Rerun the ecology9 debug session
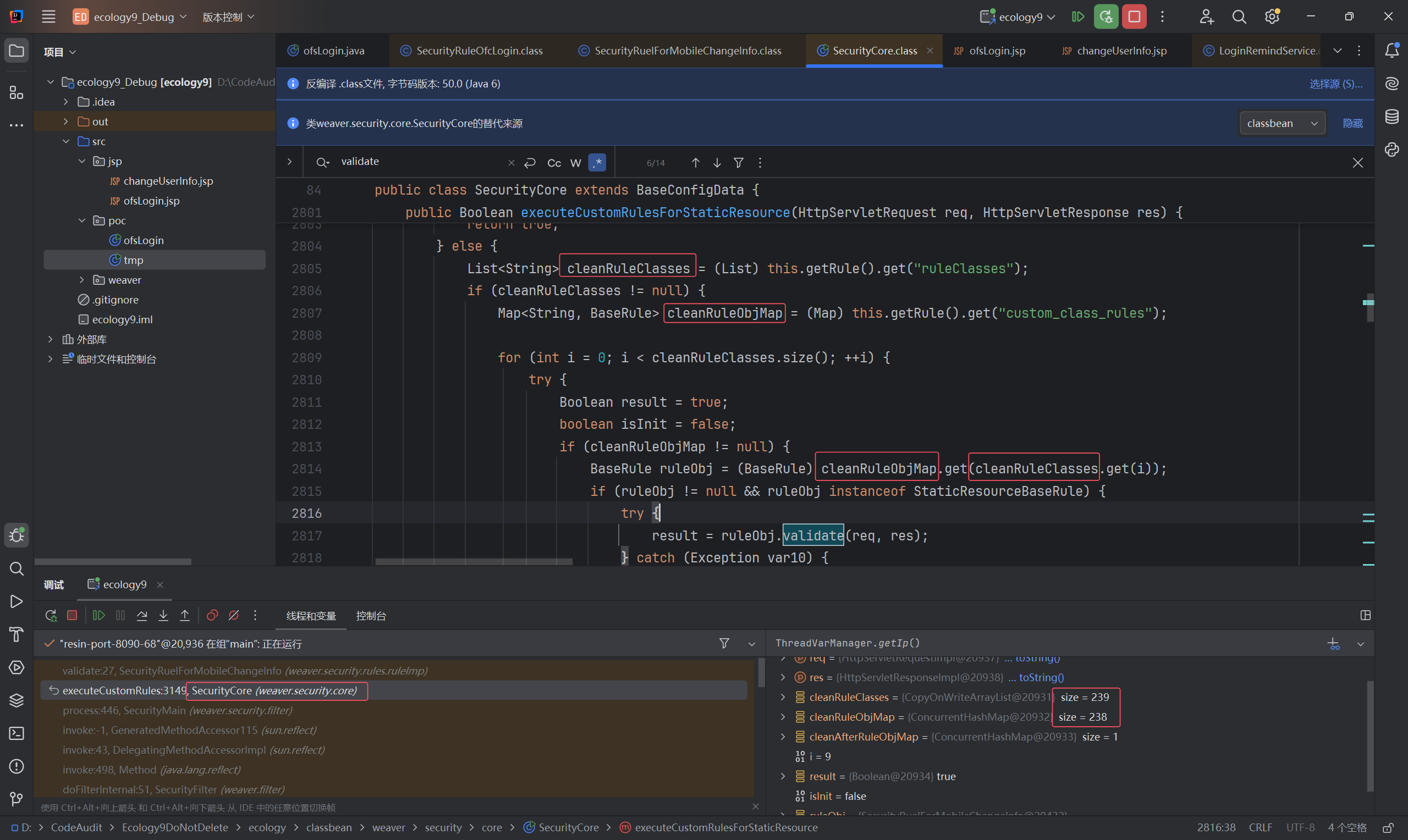The width and height of the screenshot is (1408, 840). (x=1105, y=17)
